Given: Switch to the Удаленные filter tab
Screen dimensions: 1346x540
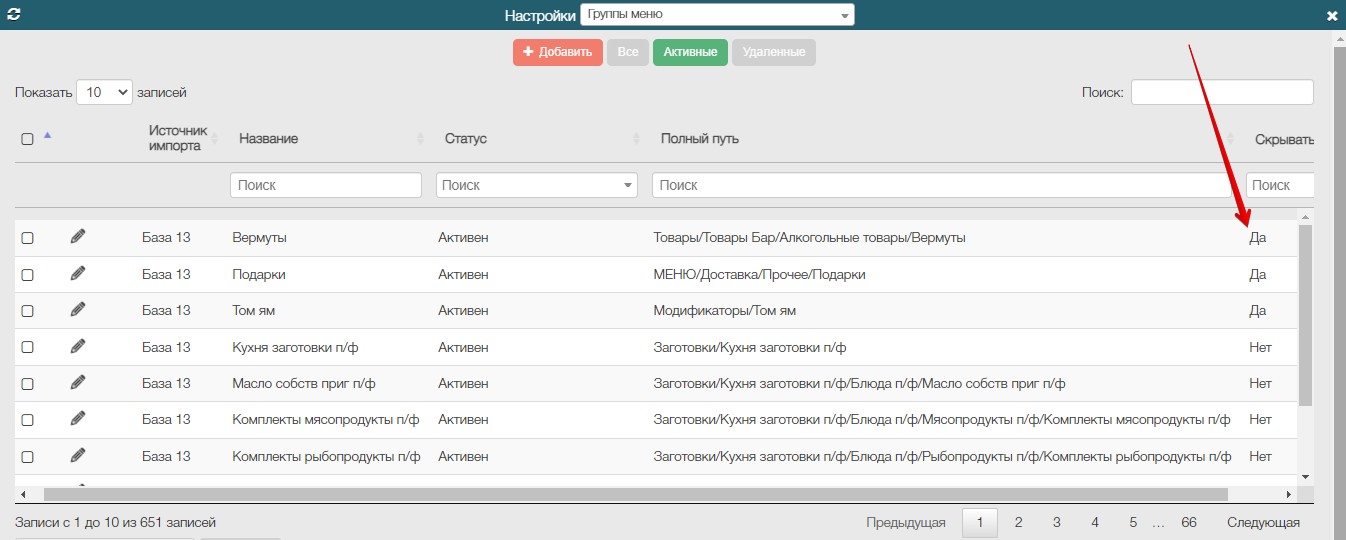Looking at the screenshot, I should [773, 52].
